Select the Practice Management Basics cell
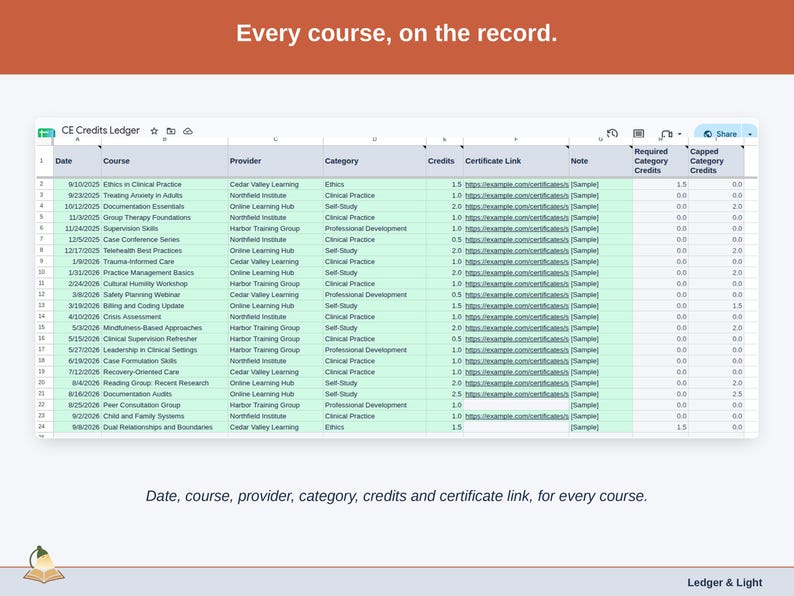Viewport: 794px width, 596px height. 165,272
